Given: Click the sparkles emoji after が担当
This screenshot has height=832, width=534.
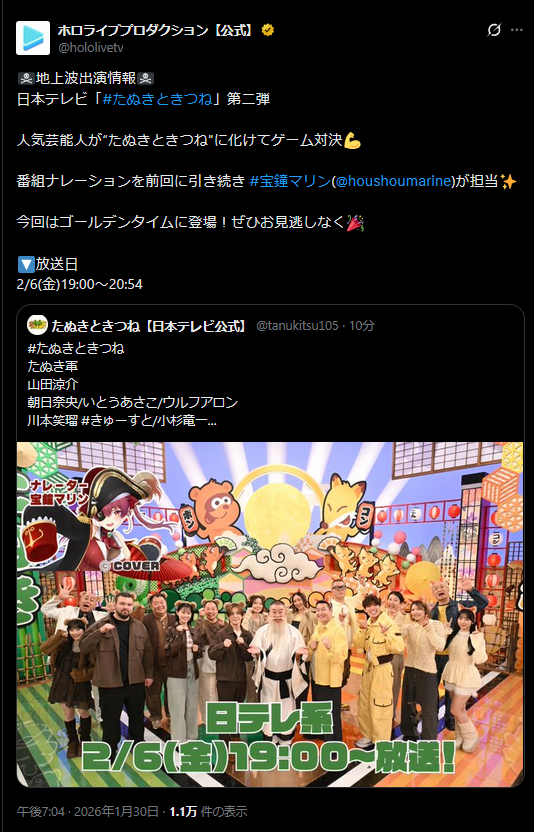Looking at the screenshot, I should click(x=508, y=181).
